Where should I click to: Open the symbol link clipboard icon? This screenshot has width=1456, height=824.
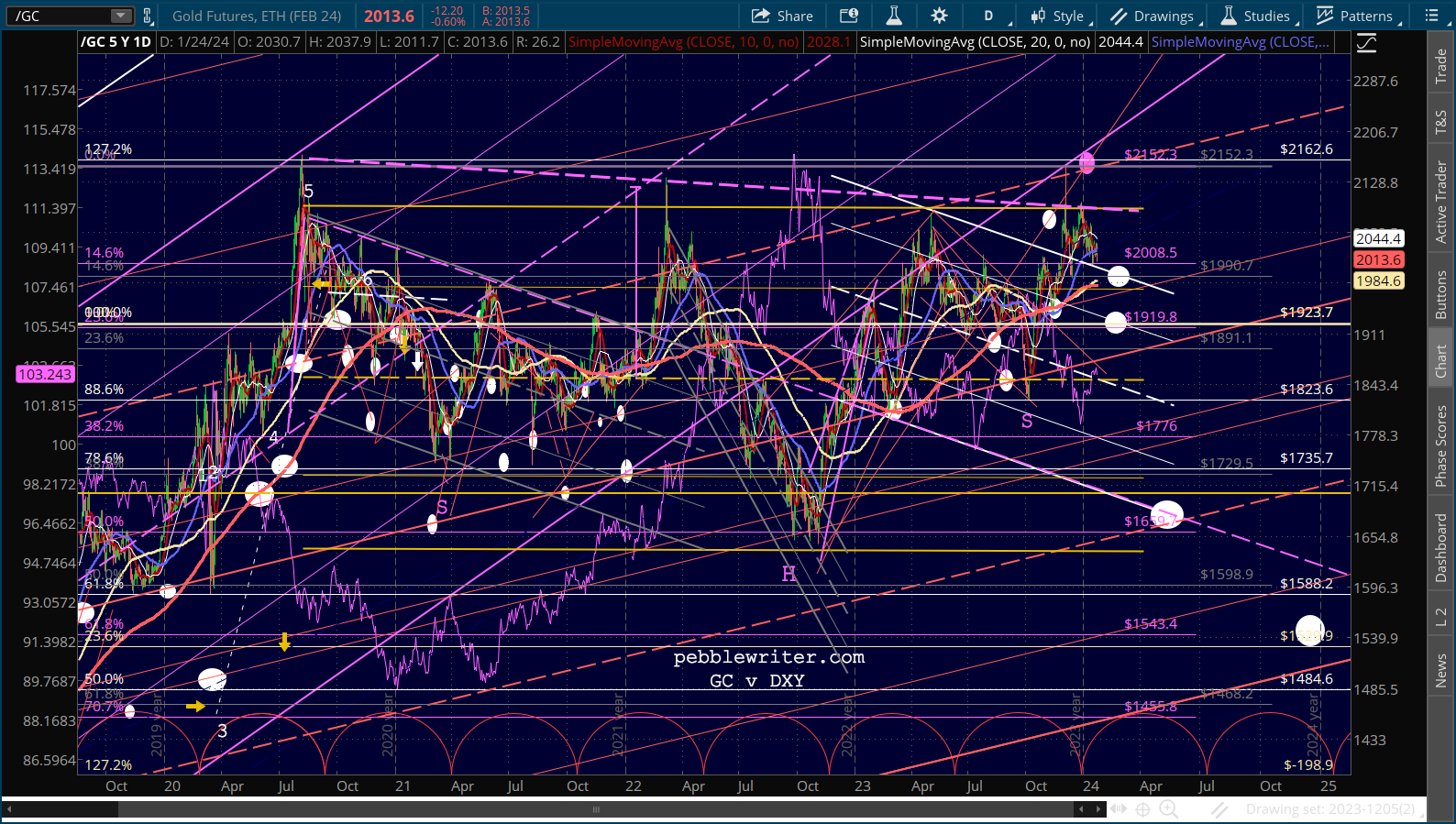point(148,16)
